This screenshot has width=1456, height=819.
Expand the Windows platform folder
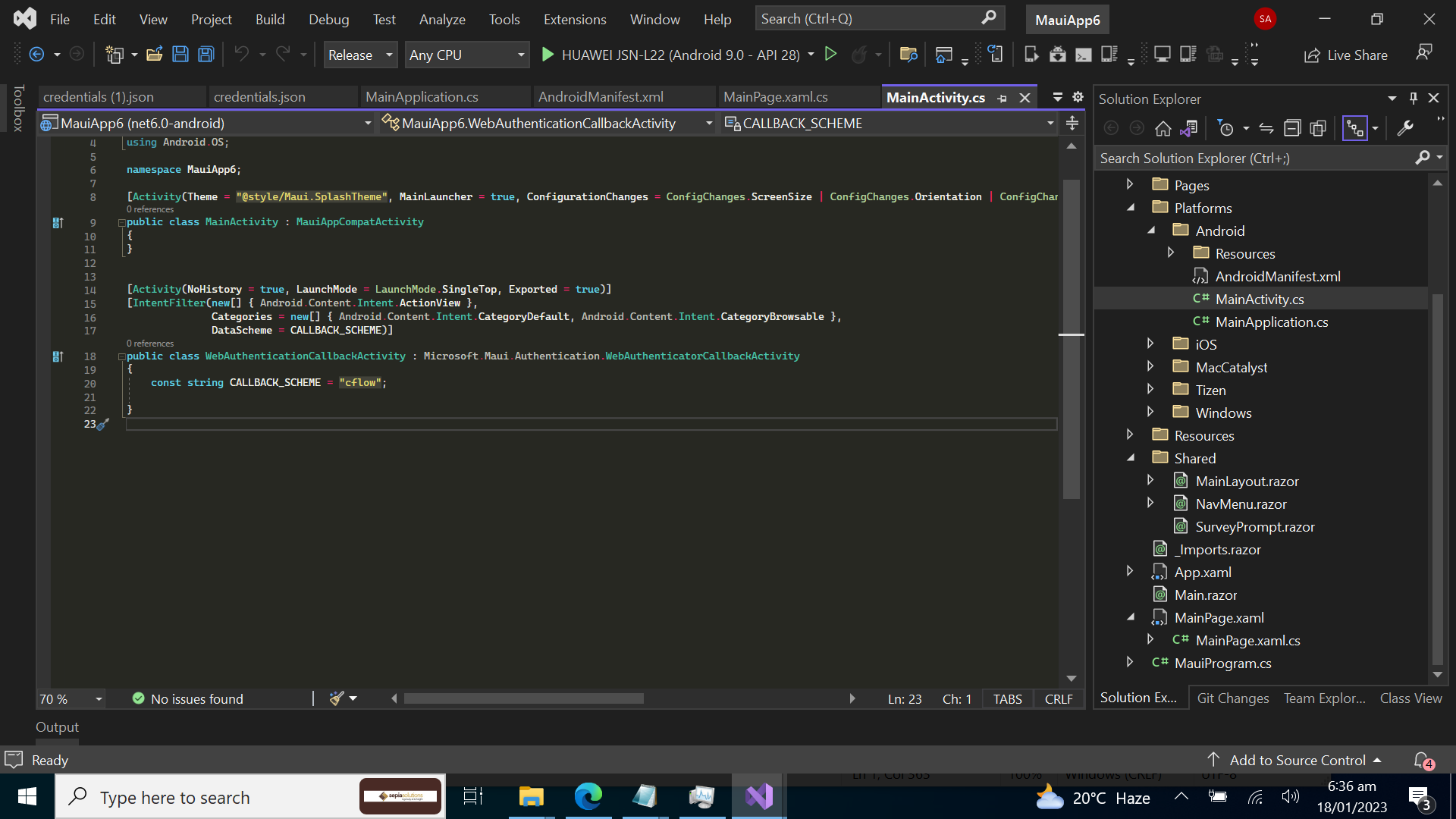pos(1151,412)
